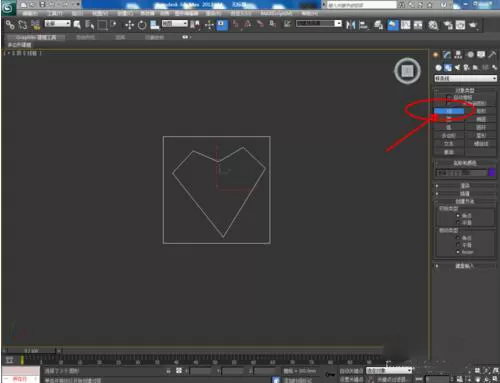The height and width of the screenshot is (383, 500).
Task: Click the Use Pivot Point Center icon
Action: (x=196, y=25)
